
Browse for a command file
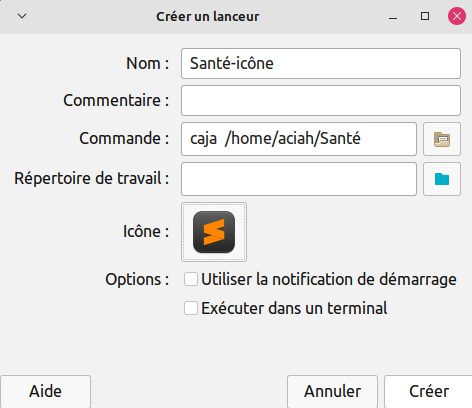pyautogui.click(x=442, y=139)
